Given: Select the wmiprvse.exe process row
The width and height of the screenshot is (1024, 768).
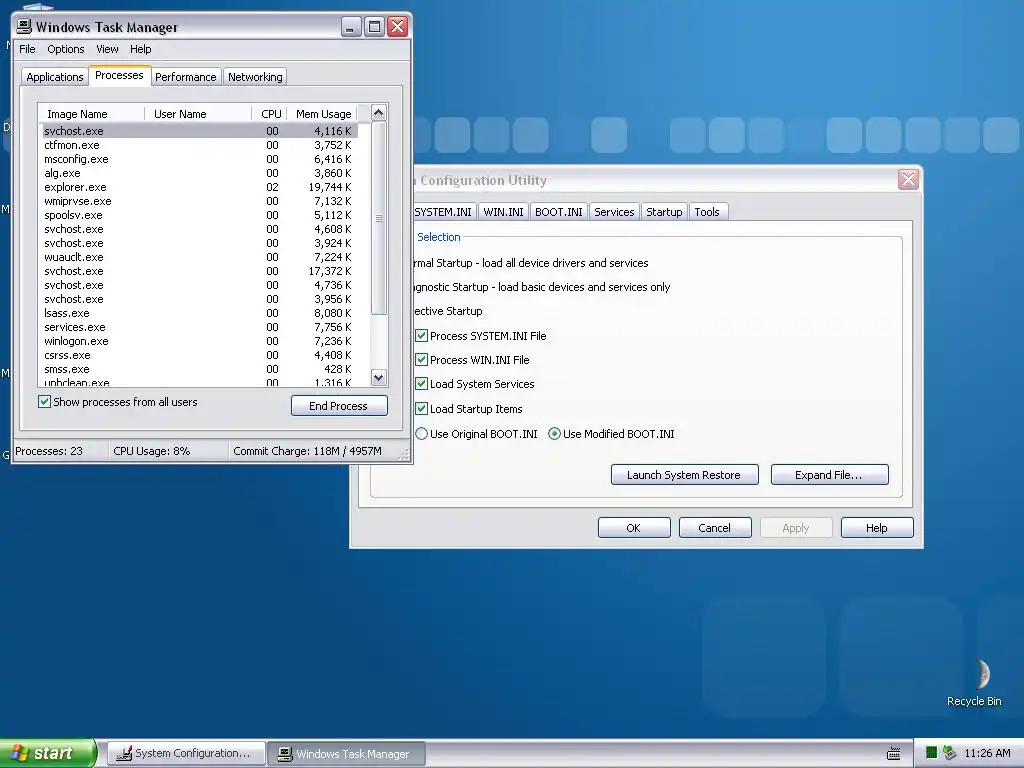Looking at the screenshot, I should pyautogui.click(x=198, y=201).
